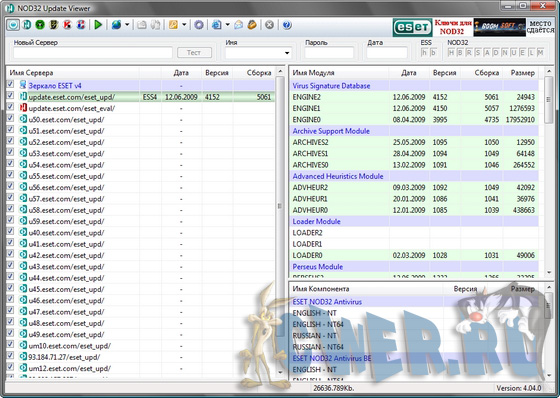Open dropdown arrow next to key icon
The image size is (560, 398).
click(184, 25)
